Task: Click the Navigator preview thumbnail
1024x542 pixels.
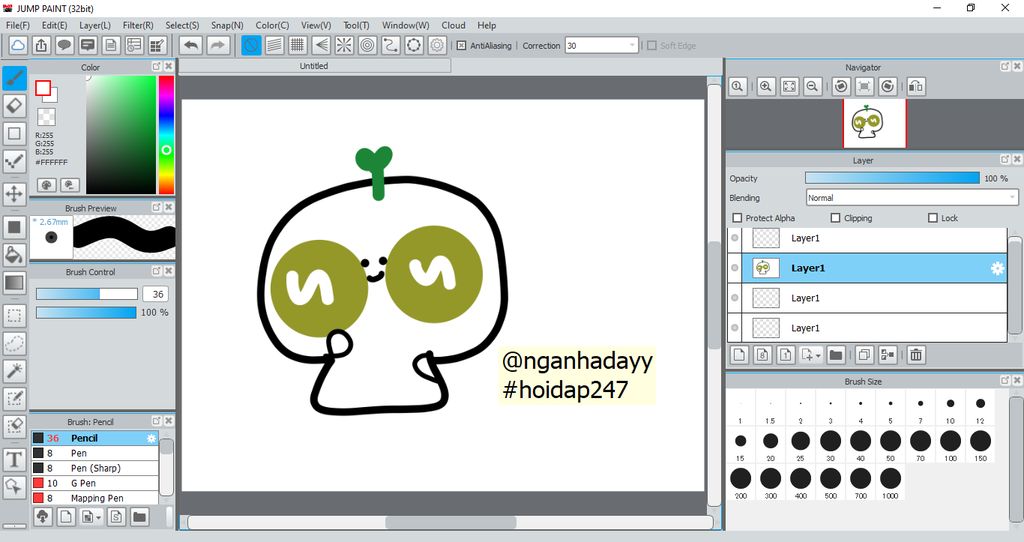Action: [874, 123]
